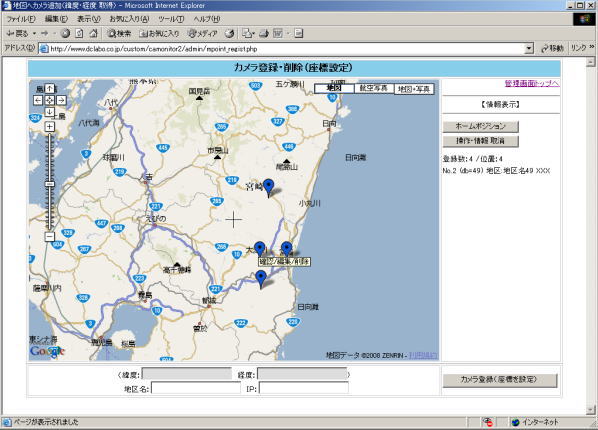Image resolution: width=598 pixels, height=430 pixels.
Task: Click the Home page icon
Action: pyautogui.click(x=93, y=34)
